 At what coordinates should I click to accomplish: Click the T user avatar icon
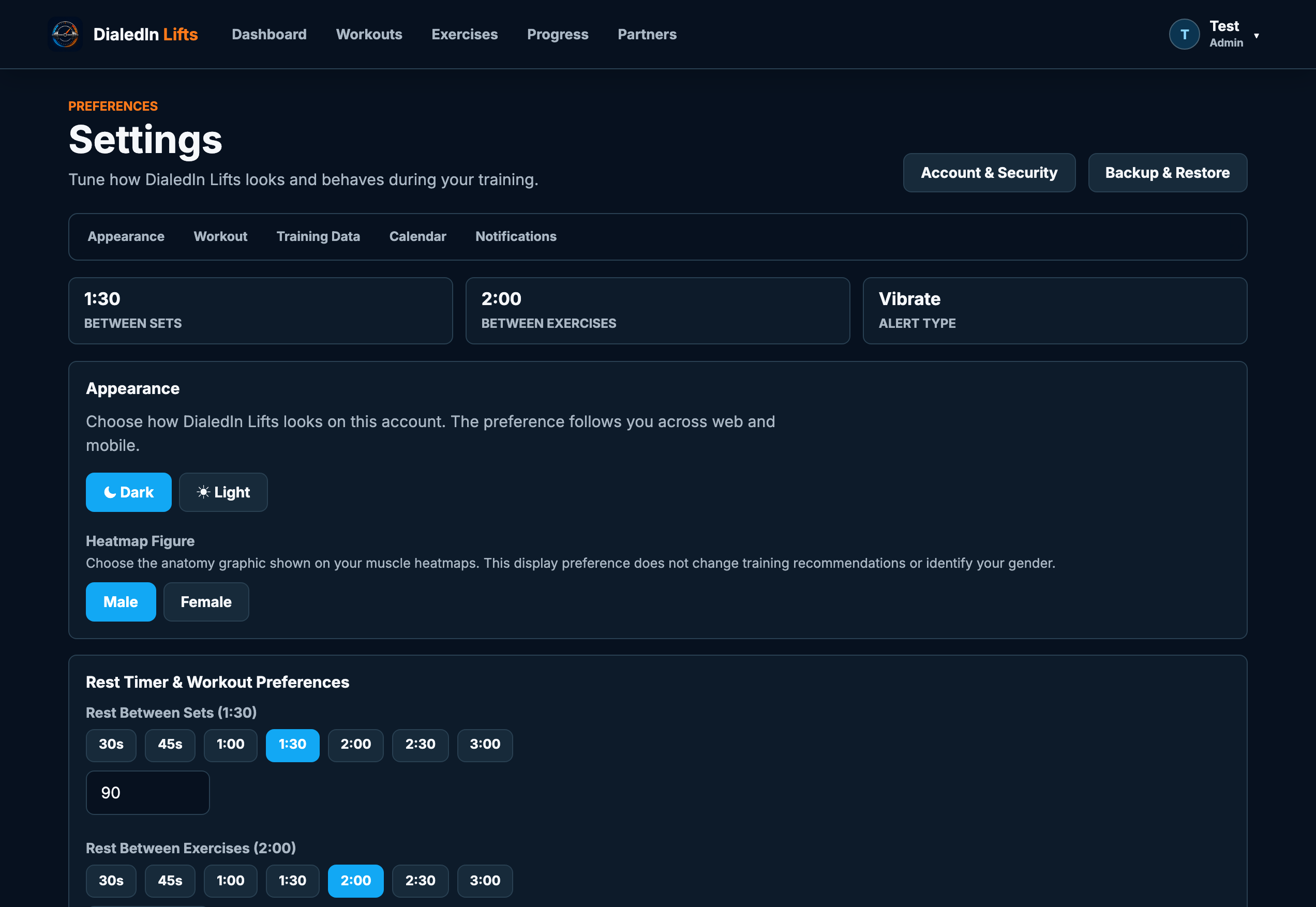[1184, 34]
